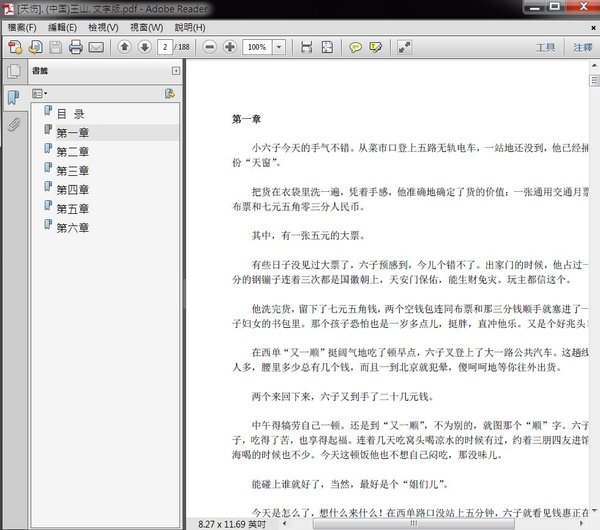
Task: Open the bookmarks panel icon
Action: click(13, 98)
